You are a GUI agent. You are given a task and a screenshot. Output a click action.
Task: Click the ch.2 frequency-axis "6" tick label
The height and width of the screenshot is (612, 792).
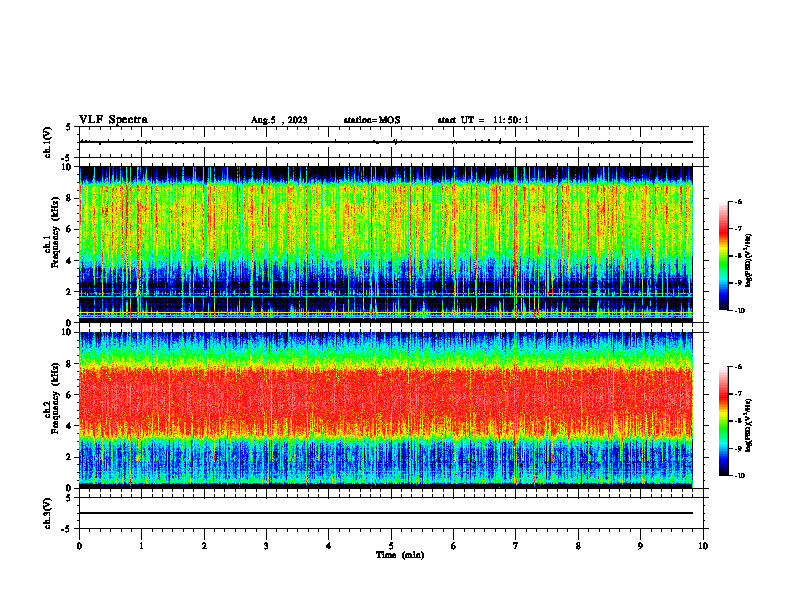point(70,395)
